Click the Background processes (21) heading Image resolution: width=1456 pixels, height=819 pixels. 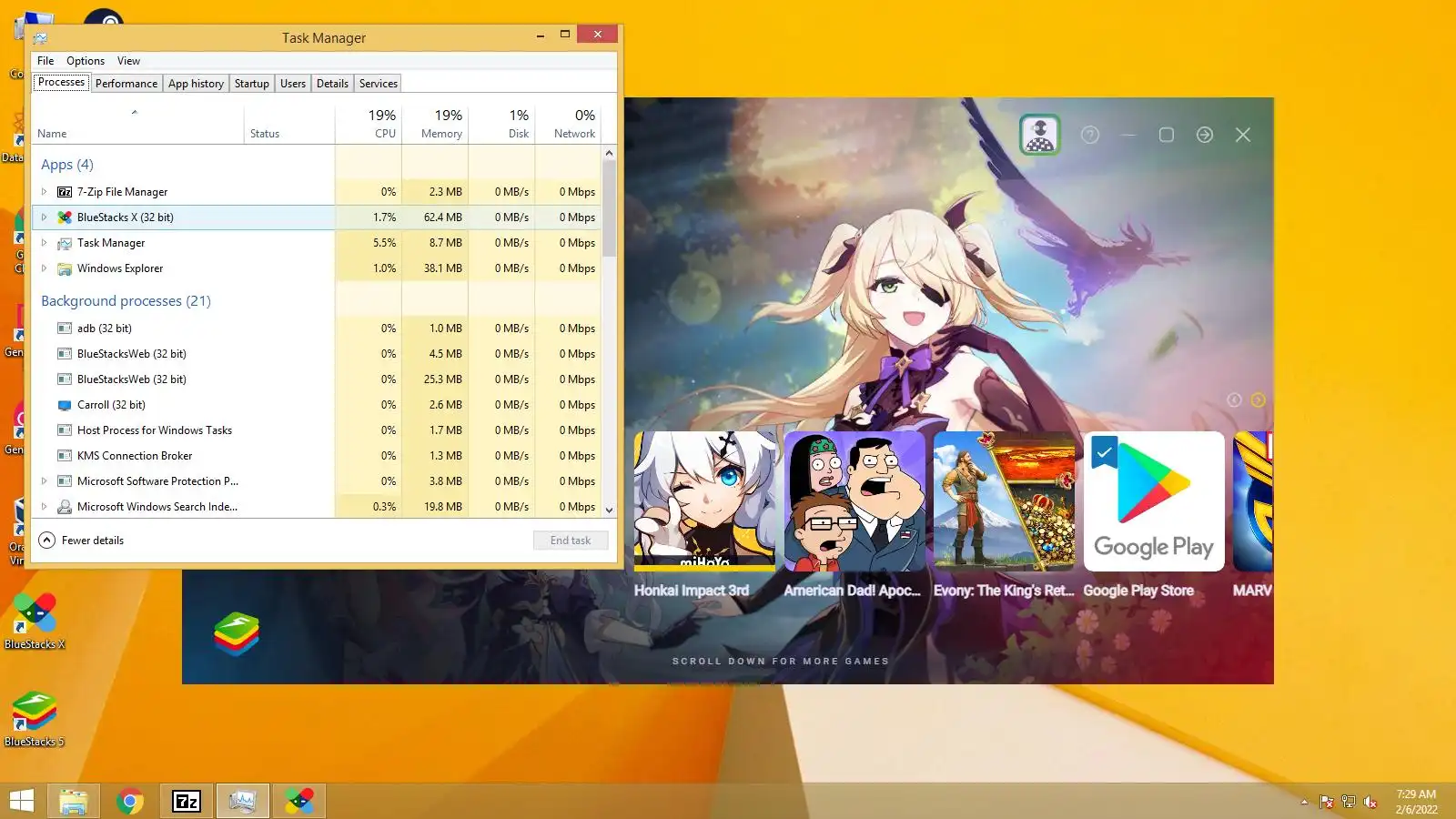(126, 301)
